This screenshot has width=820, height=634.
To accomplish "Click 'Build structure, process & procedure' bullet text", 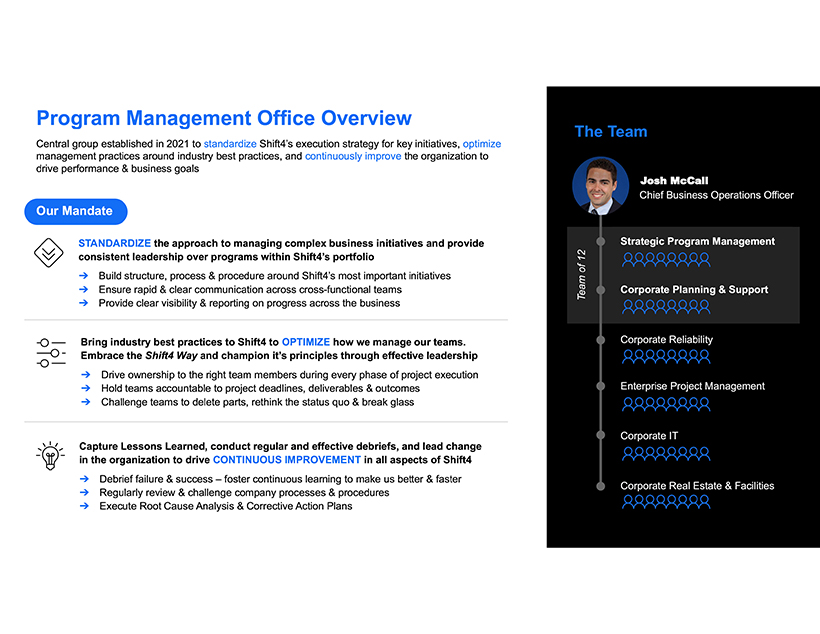I will click(x=275, y=276).
